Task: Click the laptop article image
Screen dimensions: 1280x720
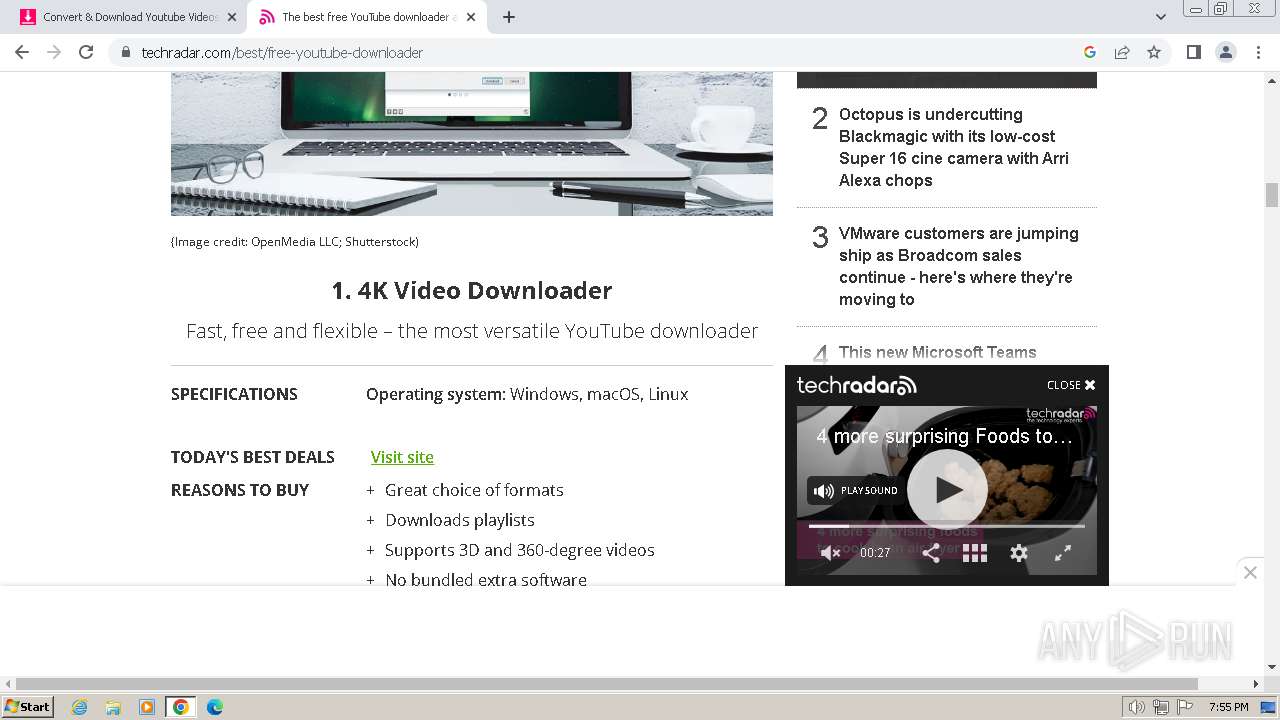Action: (x=472, y=144)
